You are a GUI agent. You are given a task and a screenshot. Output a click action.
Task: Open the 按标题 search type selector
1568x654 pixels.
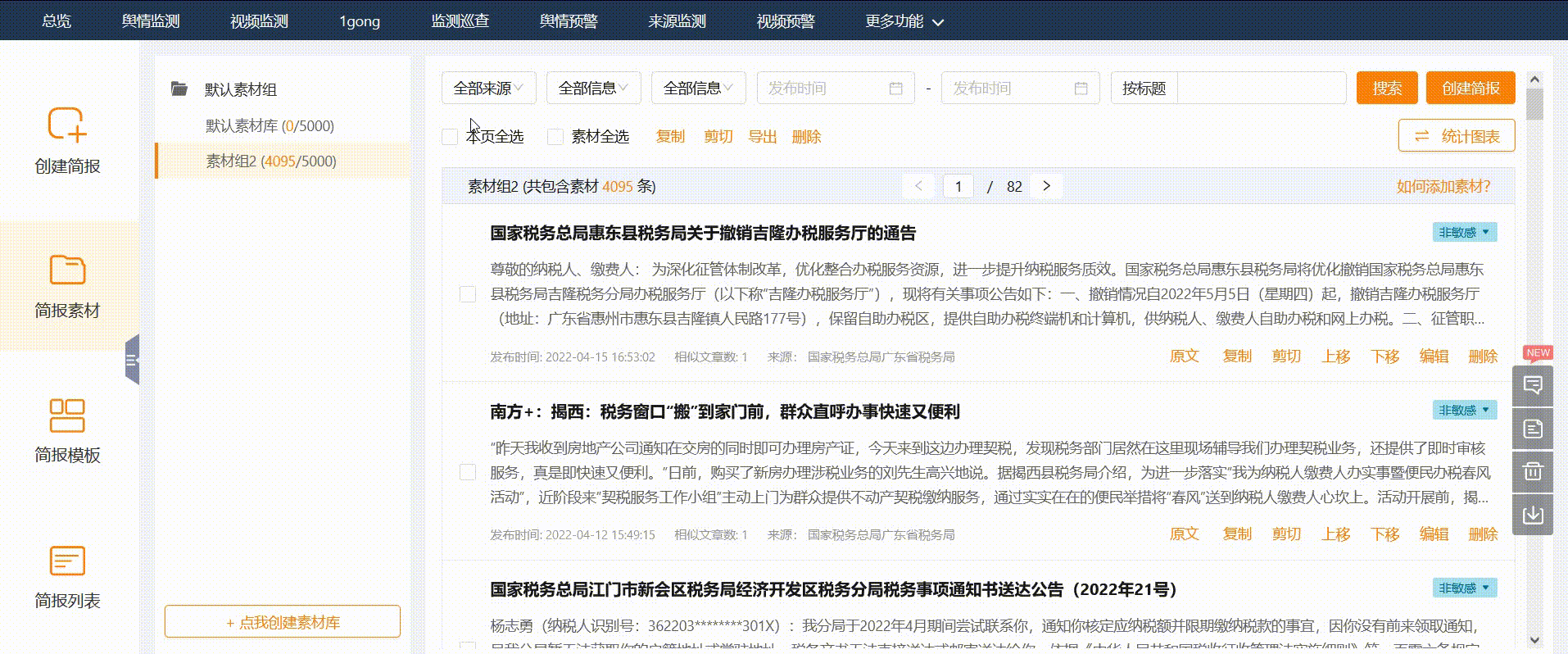tap(1144, 88)
